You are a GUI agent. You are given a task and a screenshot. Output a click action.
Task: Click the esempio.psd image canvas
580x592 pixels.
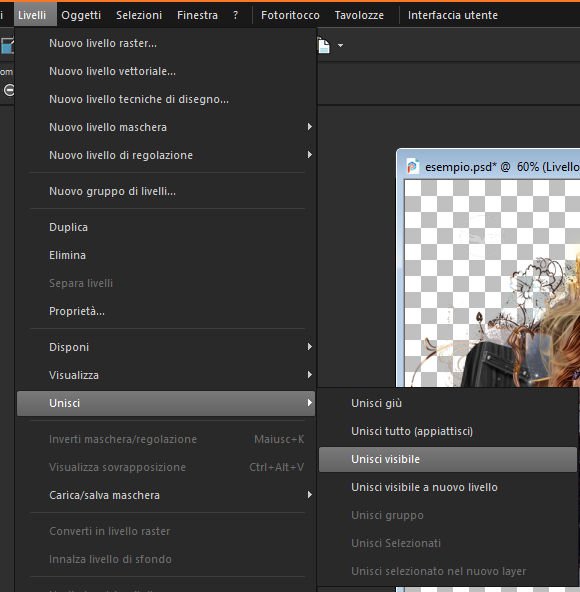coord(492,283)
